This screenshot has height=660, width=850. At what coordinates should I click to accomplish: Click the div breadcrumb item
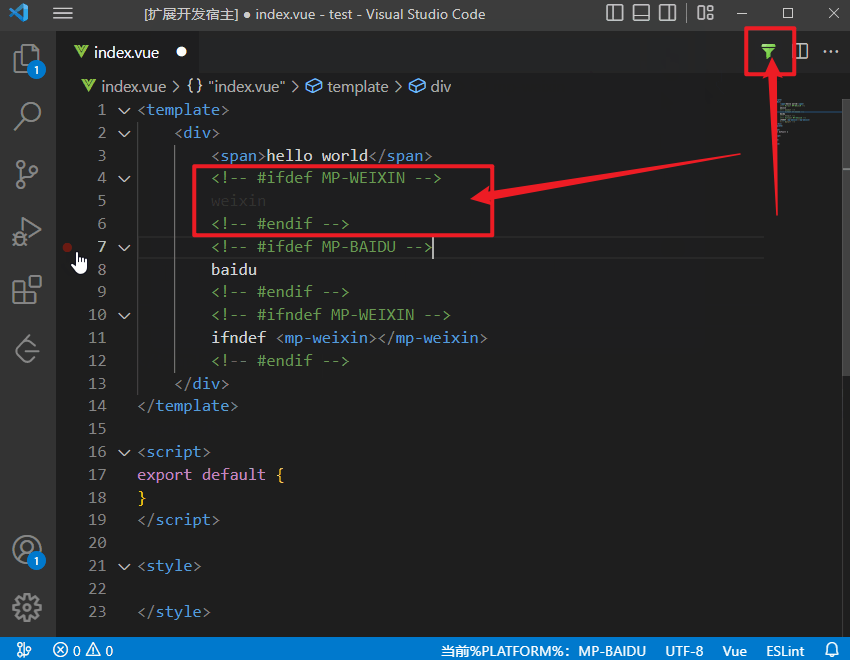point(430,87)
